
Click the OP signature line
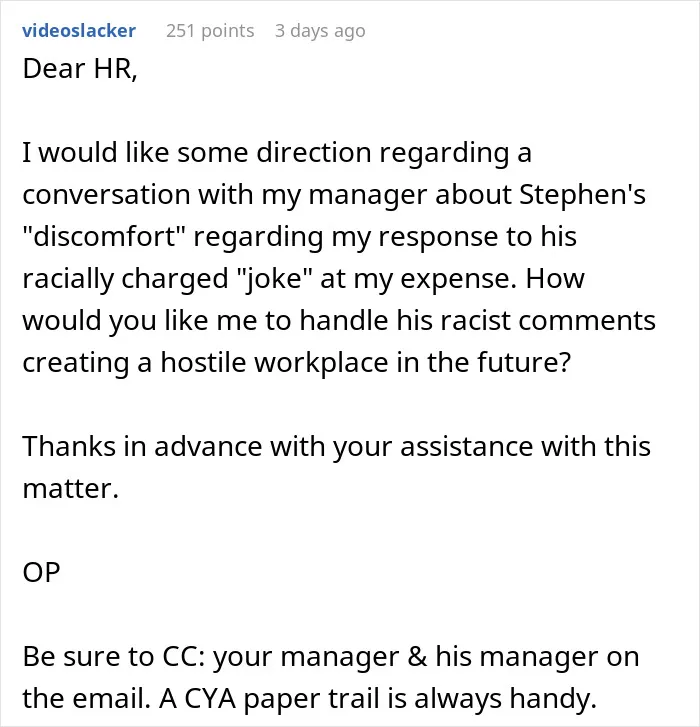[x=41, y=573]
